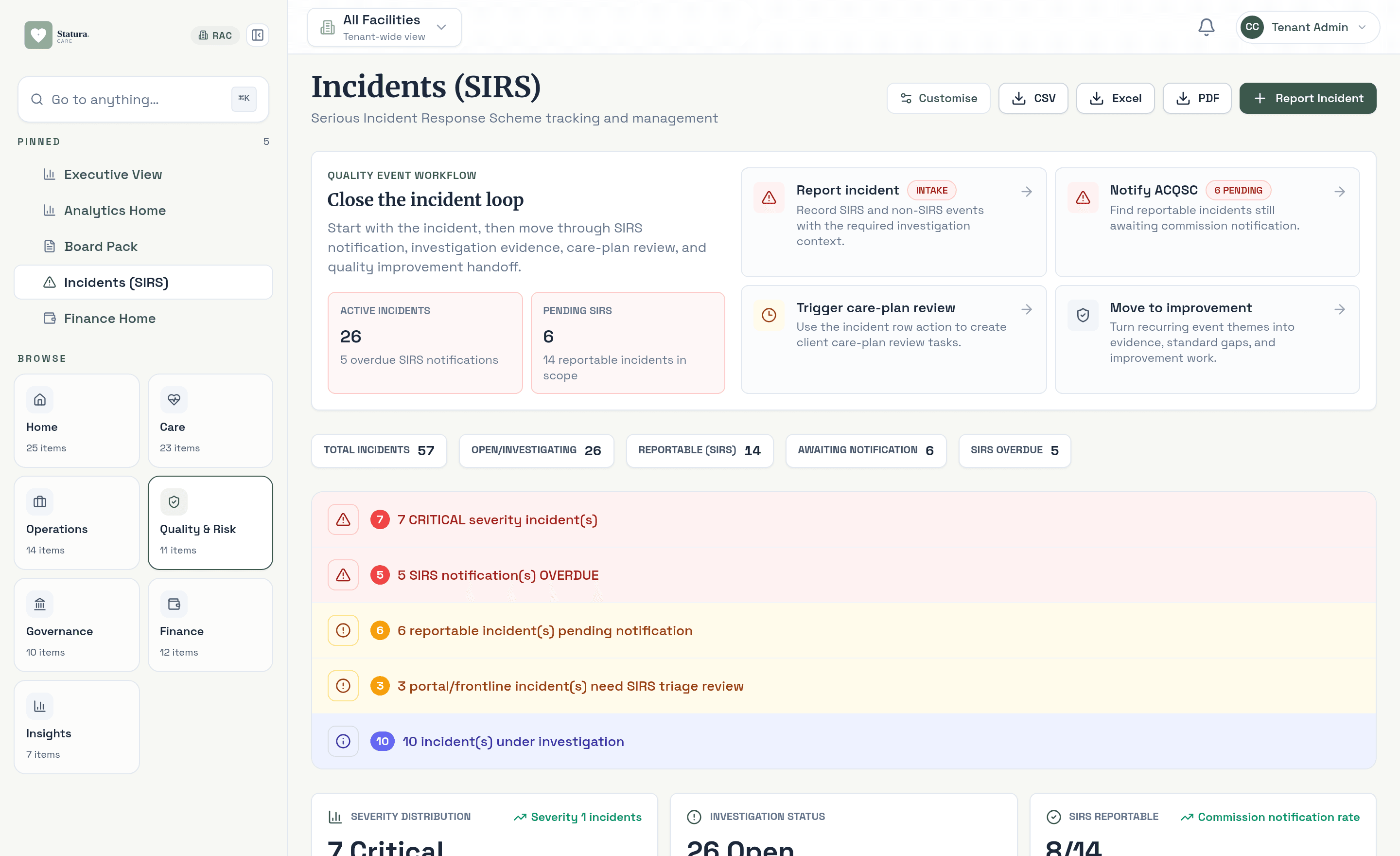The width and height of the screenshot is (1400, 856).
Task: Open the Report incident workflow card
Action: tap(893, 222)
